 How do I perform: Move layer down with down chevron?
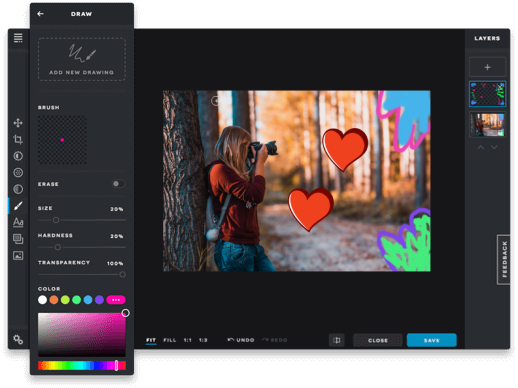[x=494, y=147]
